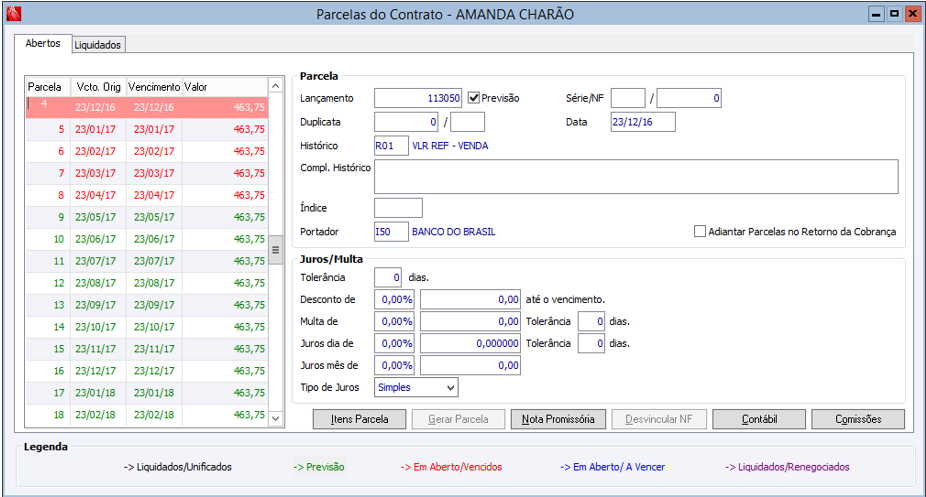Click the Juros dia de percentage field
Image resolution: width=926 pixels, height=497 pixels.
[x=394, y=343]
